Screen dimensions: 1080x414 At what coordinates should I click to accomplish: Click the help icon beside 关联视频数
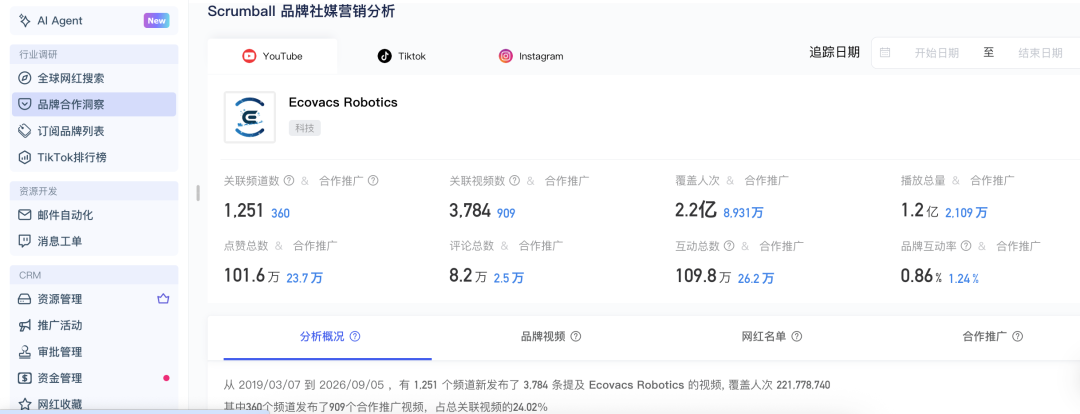pos(514,180)
